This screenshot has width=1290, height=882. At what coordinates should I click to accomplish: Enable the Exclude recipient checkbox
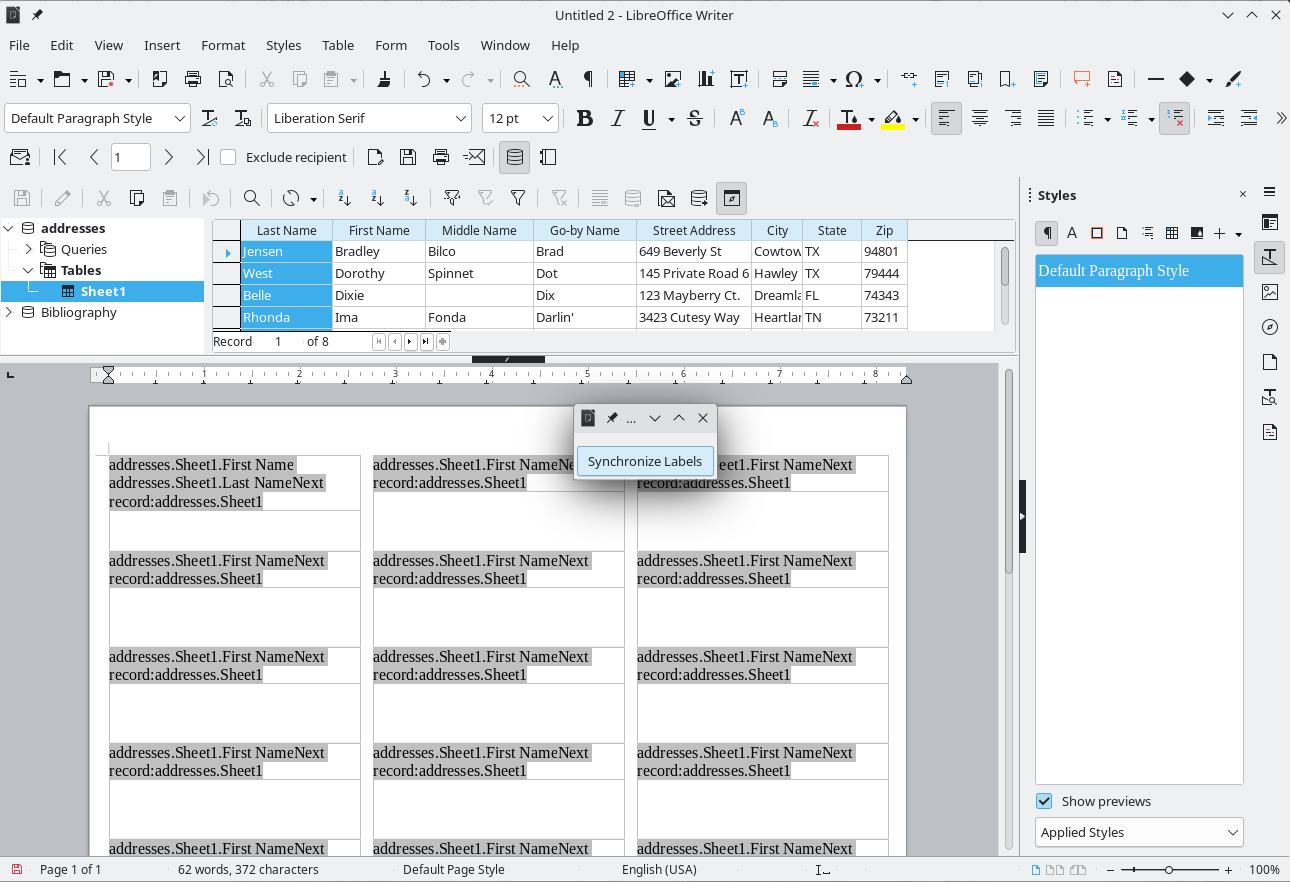[228, 157]
